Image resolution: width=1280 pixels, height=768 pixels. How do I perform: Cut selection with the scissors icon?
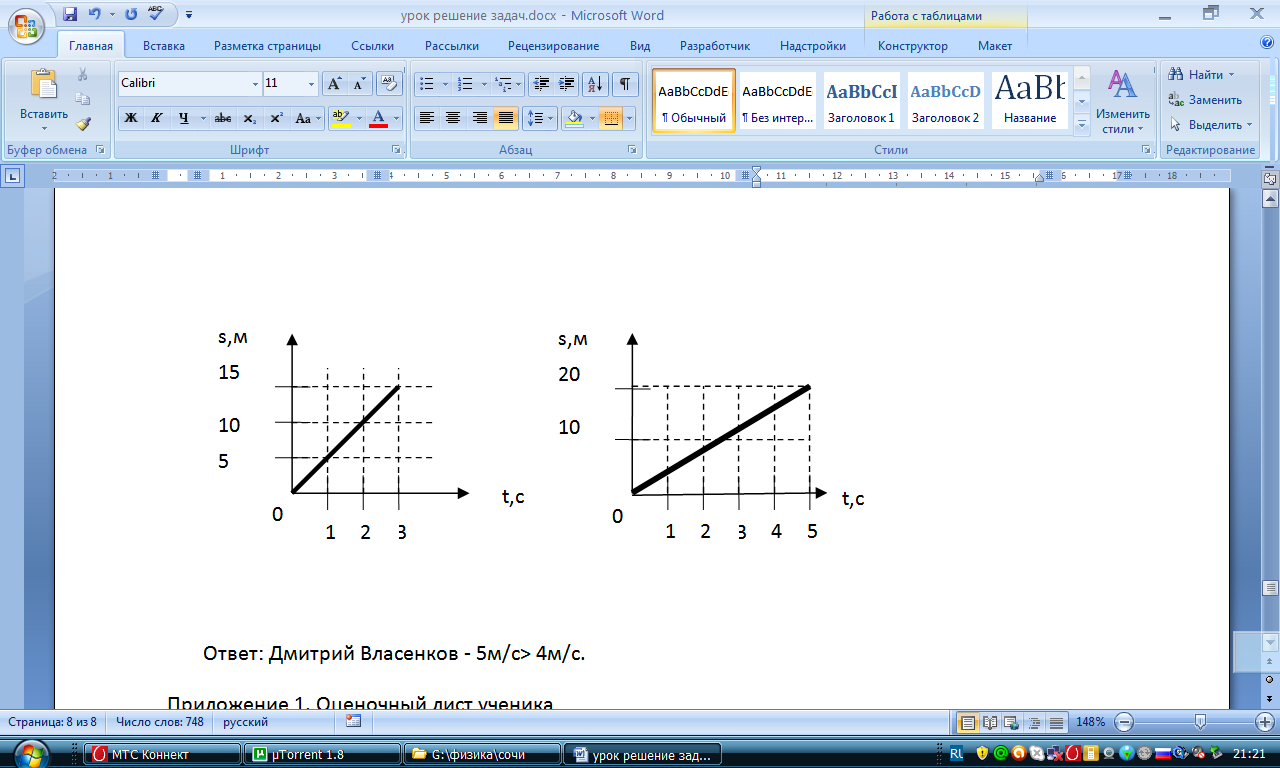tap(83, 75)
